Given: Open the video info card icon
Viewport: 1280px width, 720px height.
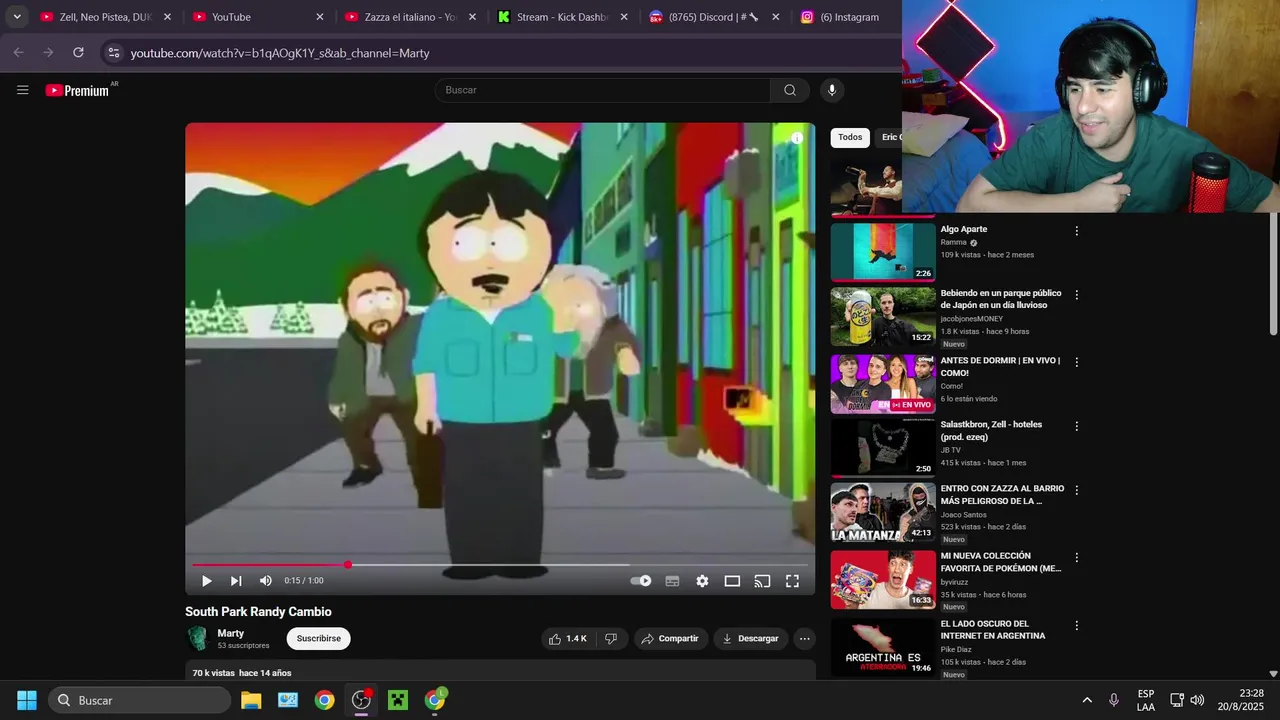Looking at the screenshot, I should [797, 138].
